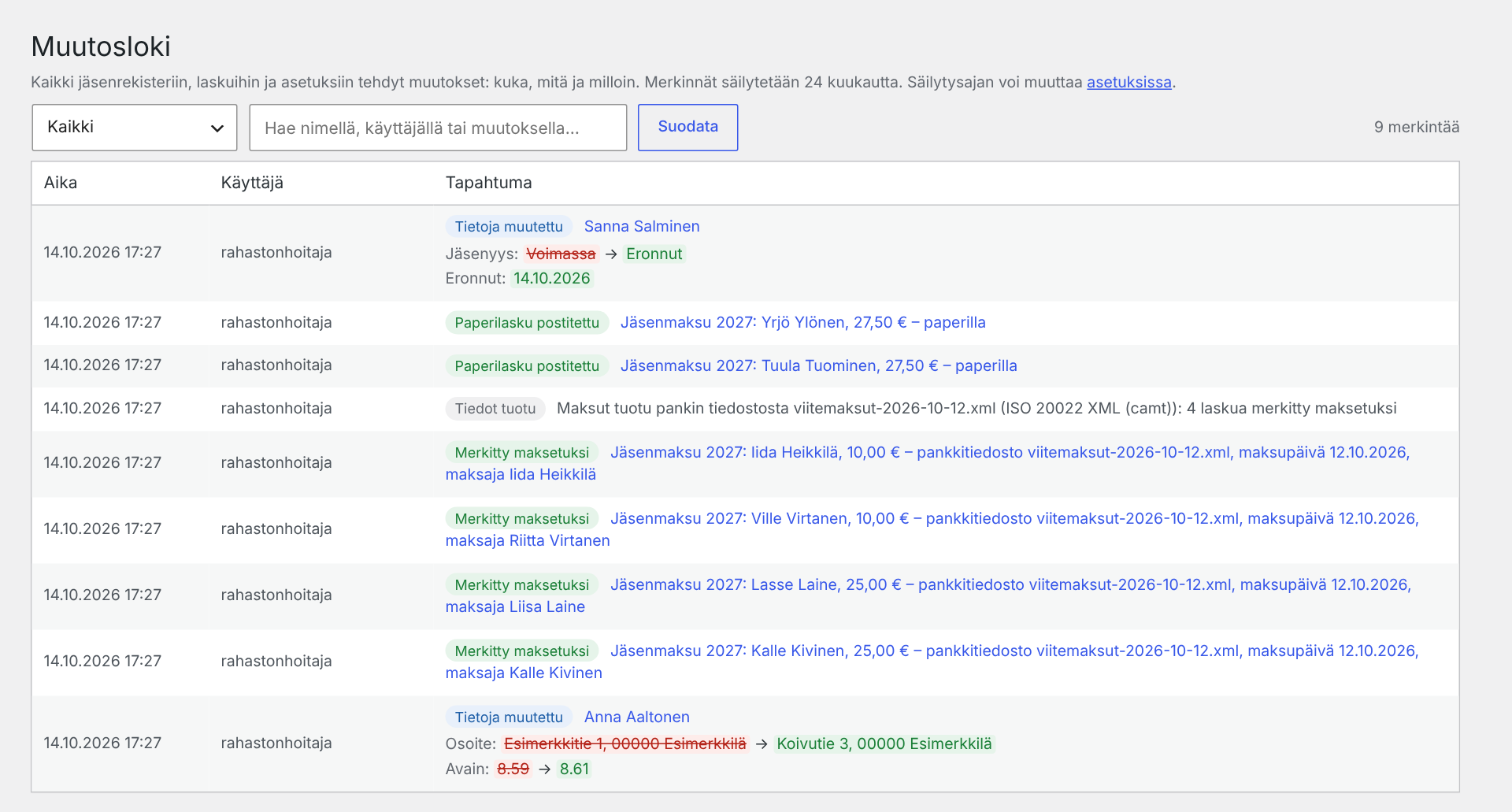Click rahastonhoitaja in the Sanna Salminen row
Image resolution: width=1512 pixels, height=812 pixels.
(276, 253)
